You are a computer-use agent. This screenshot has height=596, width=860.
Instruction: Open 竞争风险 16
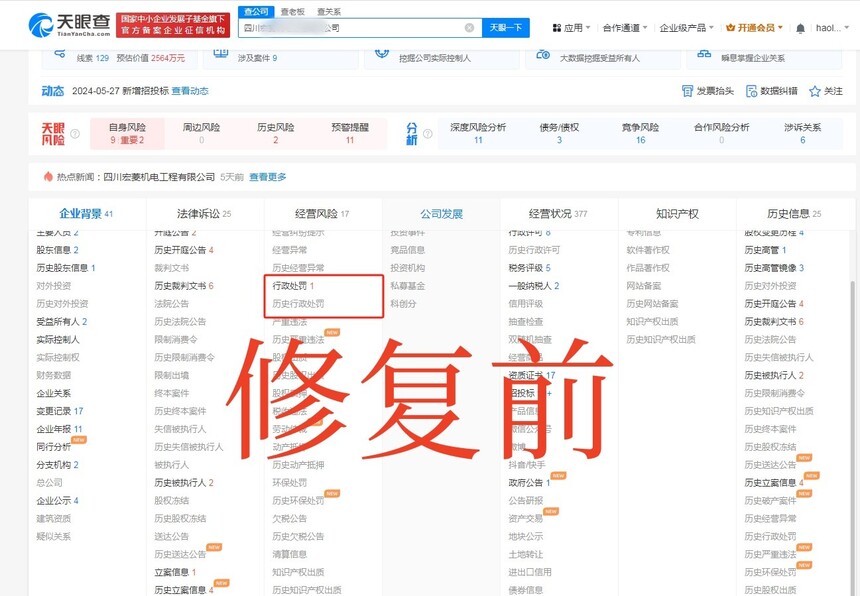[x=640, y=134]
